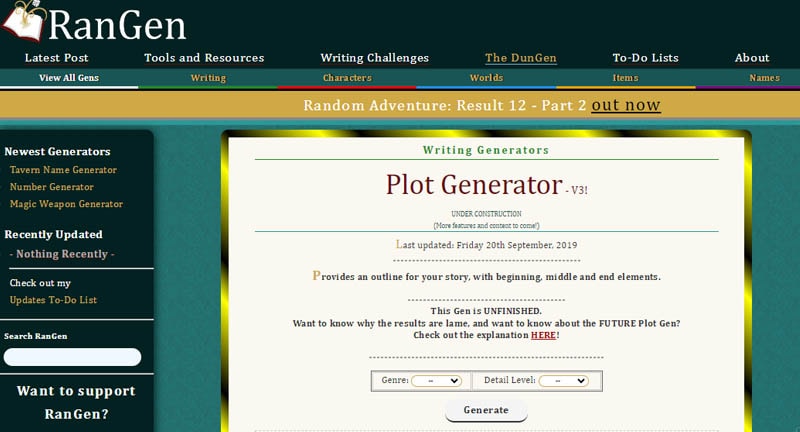Open the Updates To-Do List link
The width and height of the screenshot is (800, 432).
53,300
